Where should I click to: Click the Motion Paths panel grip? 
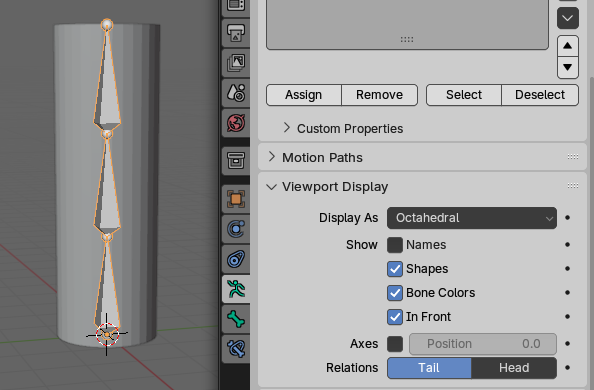pyautogui.click(x=573, y=157)
